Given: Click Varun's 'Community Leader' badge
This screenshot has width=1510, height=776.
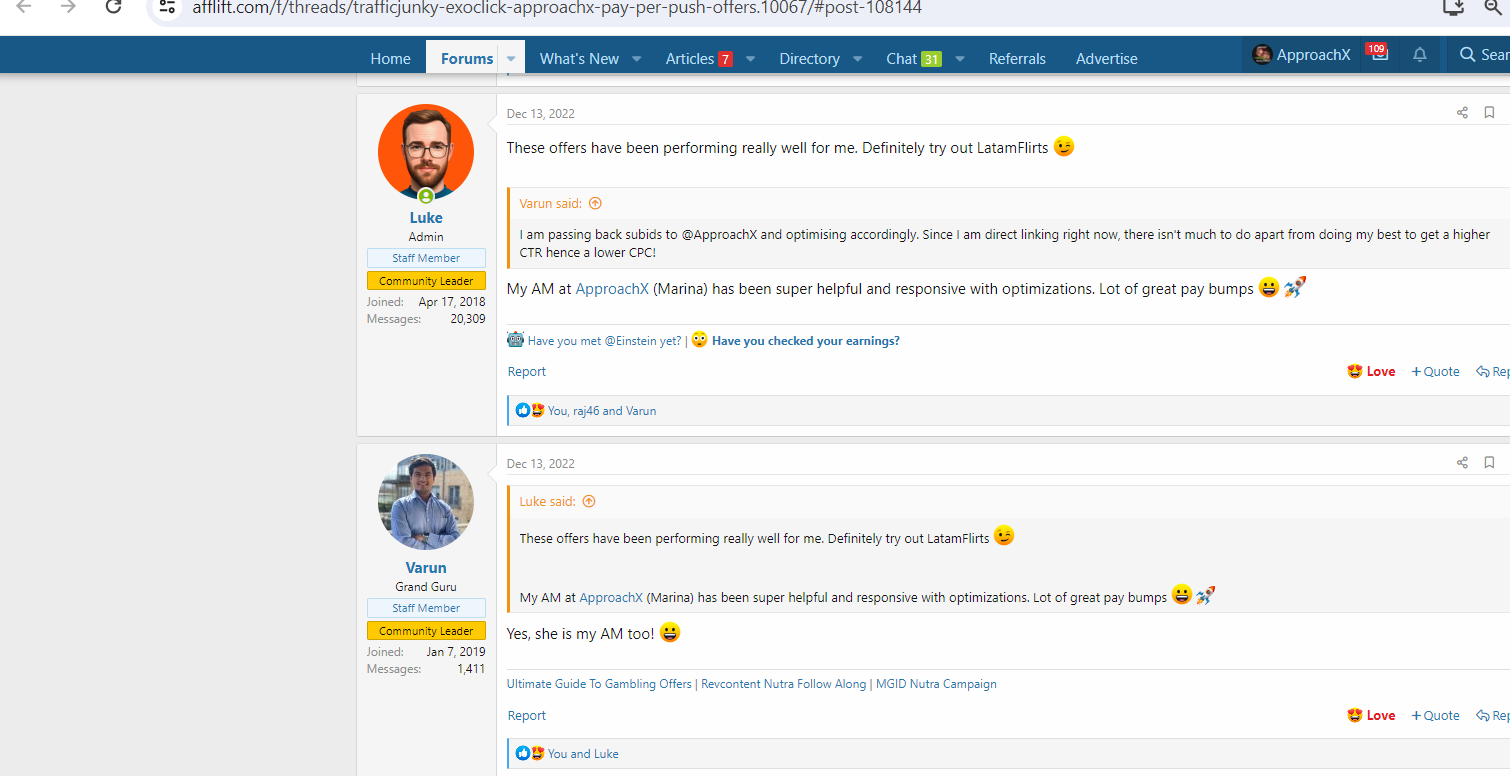Looking at the screenshot, I should (426, 631).
